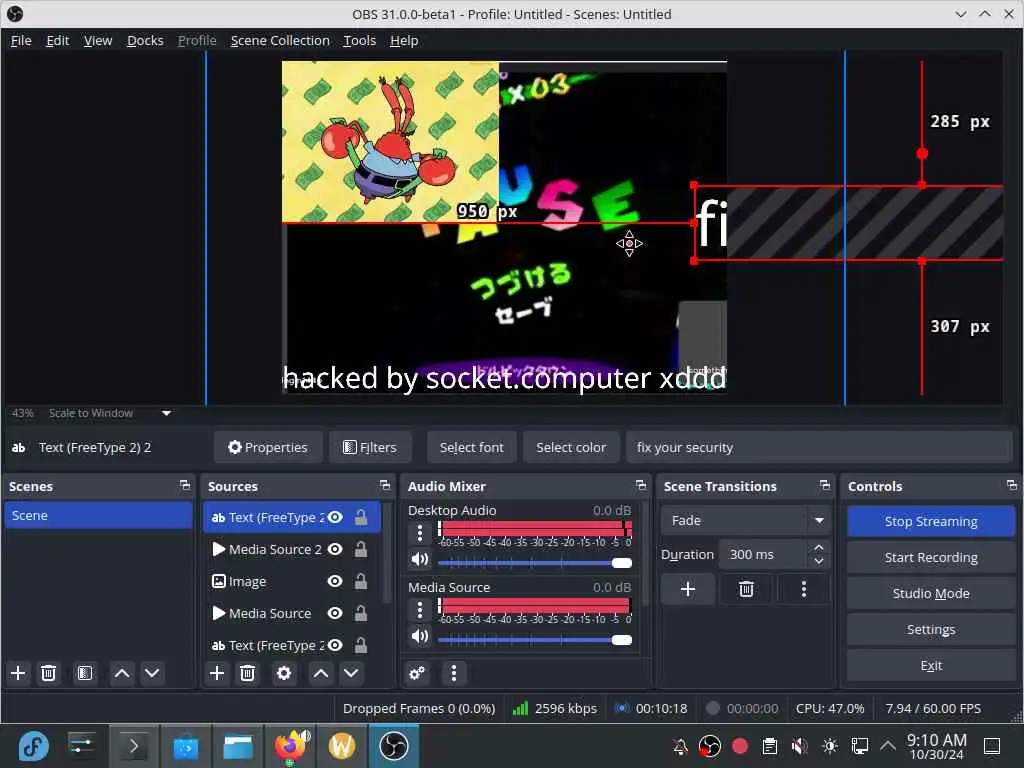Toggle visibility of Image source

click(335, 581)
